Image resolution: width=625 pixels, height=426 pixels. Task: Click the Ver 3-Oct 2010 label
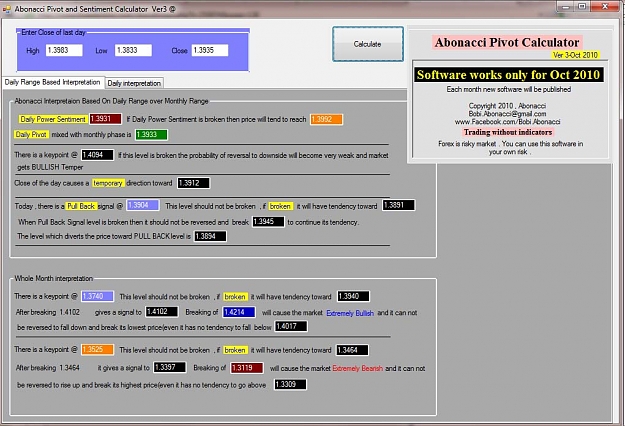tap(575, 55)
